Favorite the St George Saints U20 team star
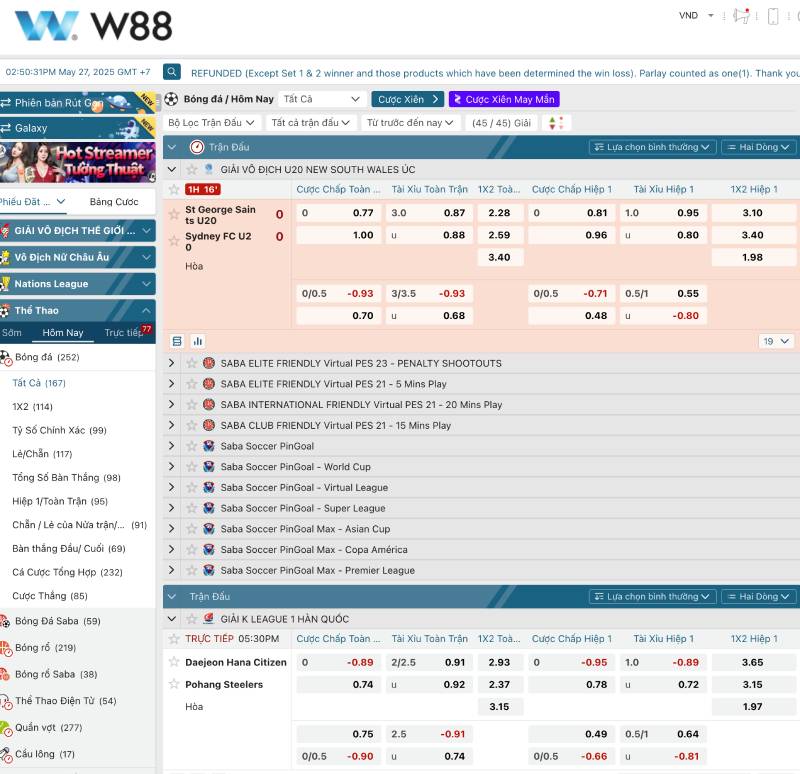This screenshot has height=774, width=800. [174, 213]
